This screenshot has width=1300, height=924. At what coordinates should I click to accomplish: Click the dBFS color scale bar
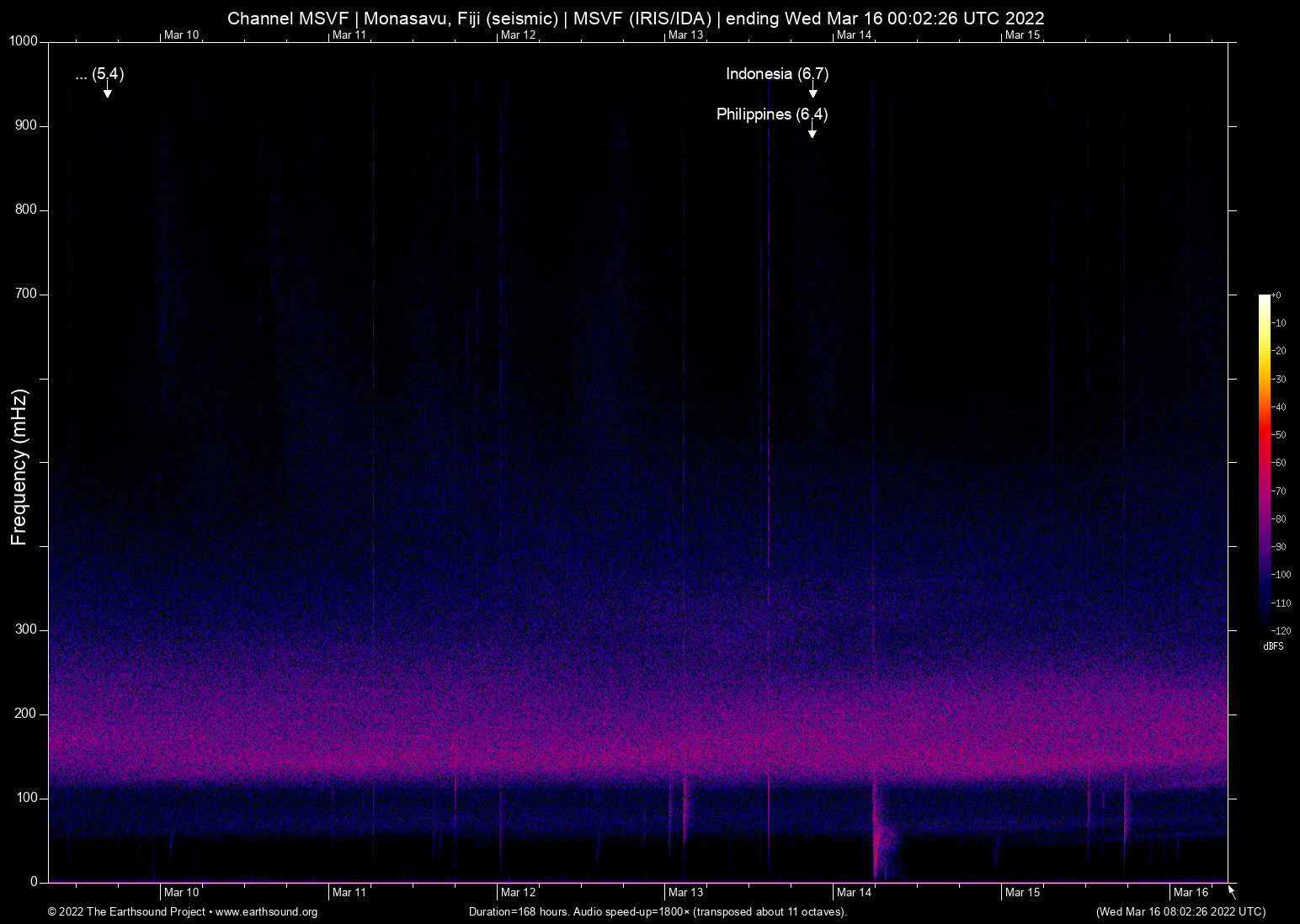[x=1264, y=461]
